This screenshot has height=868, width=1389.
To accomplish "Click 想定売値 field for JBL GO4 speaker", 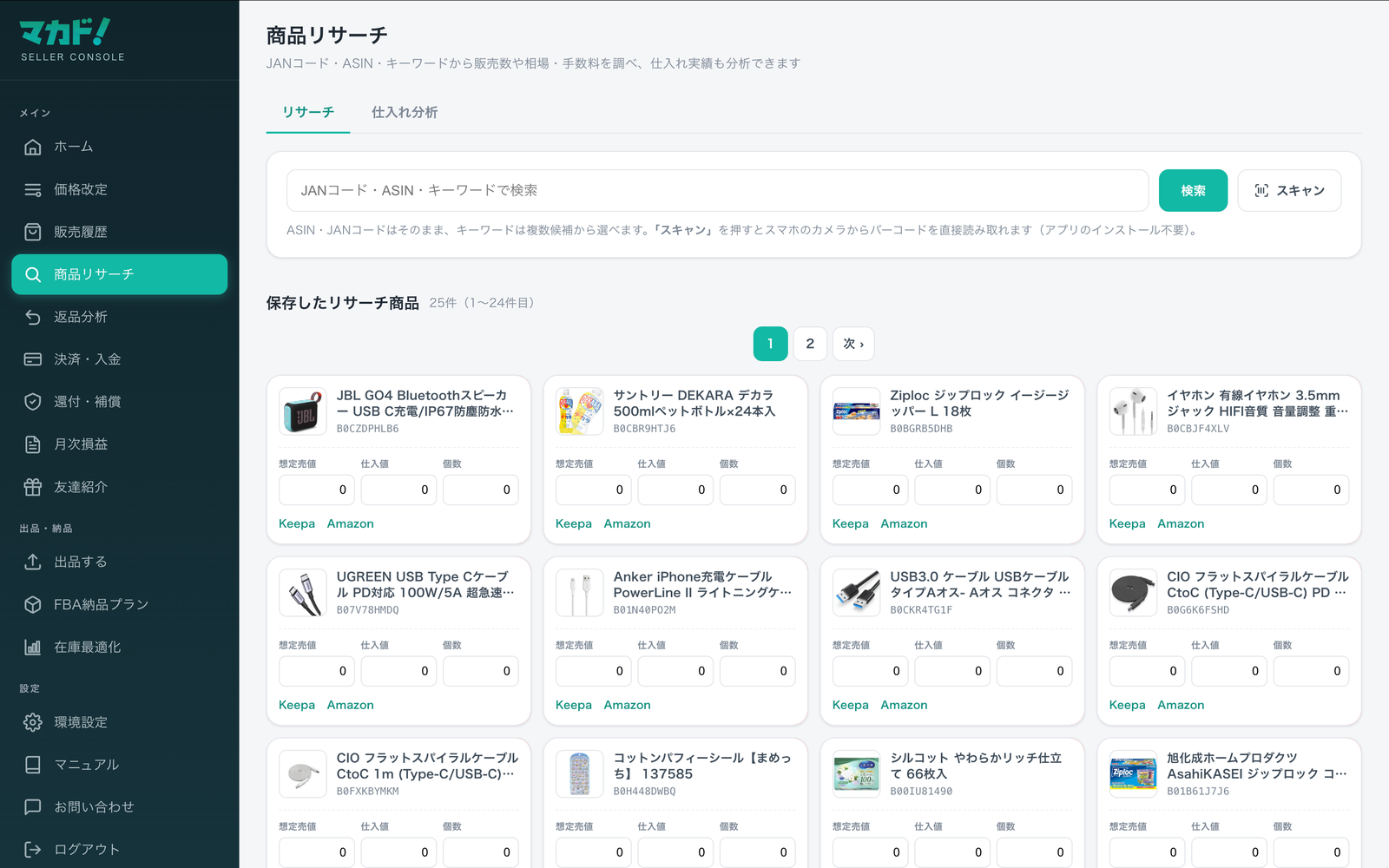I will point(317,490).
